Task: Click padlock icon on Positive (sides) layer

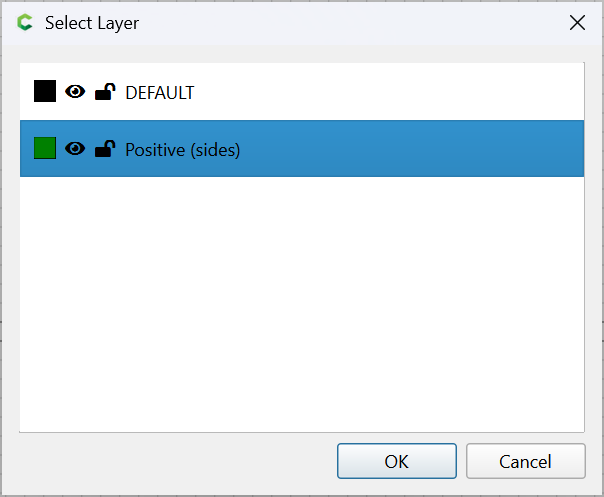Action: 105,149
